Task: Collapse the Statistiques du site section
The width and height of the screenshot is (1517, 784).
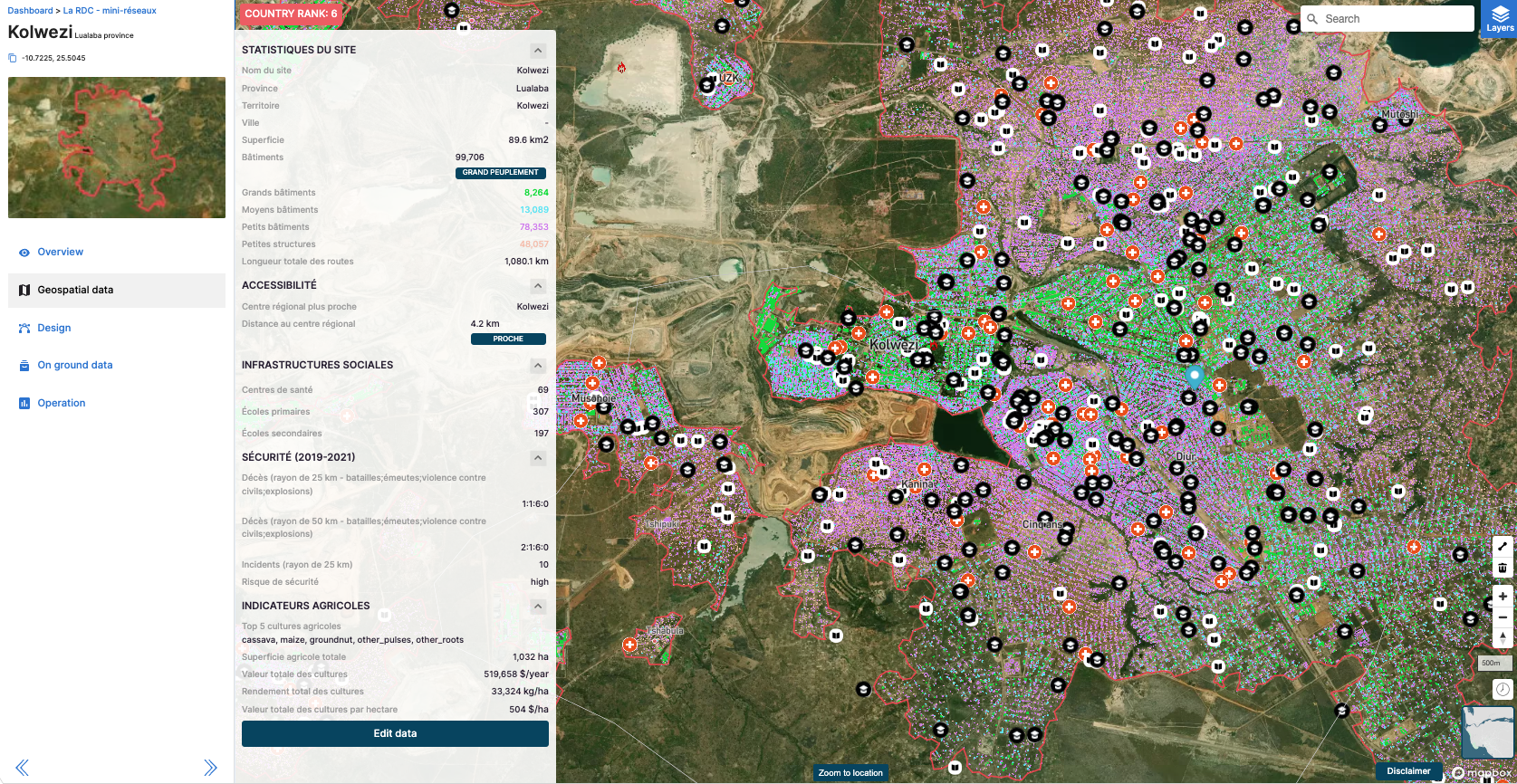Action: tap(538, 51)
